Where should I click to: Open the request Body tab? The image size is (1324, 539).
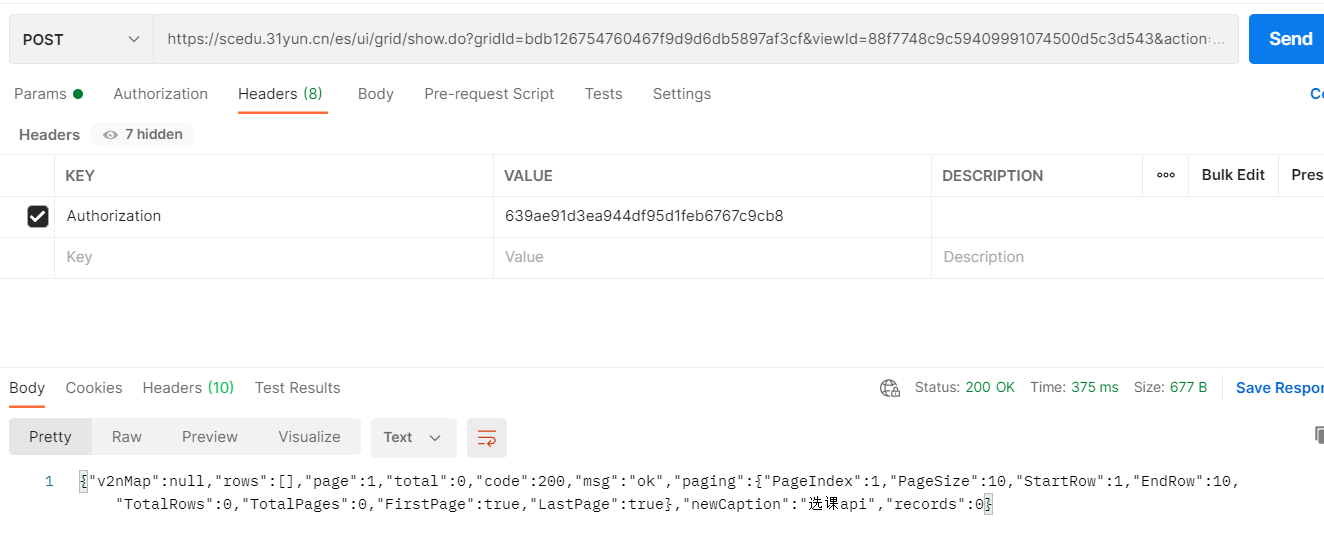[375, 94]
